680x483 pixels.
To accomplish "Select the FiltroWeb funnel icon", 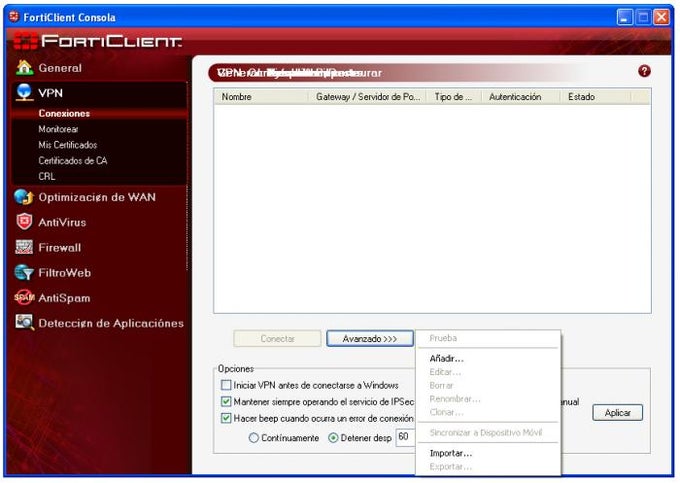I will click(x=24, y=272).
